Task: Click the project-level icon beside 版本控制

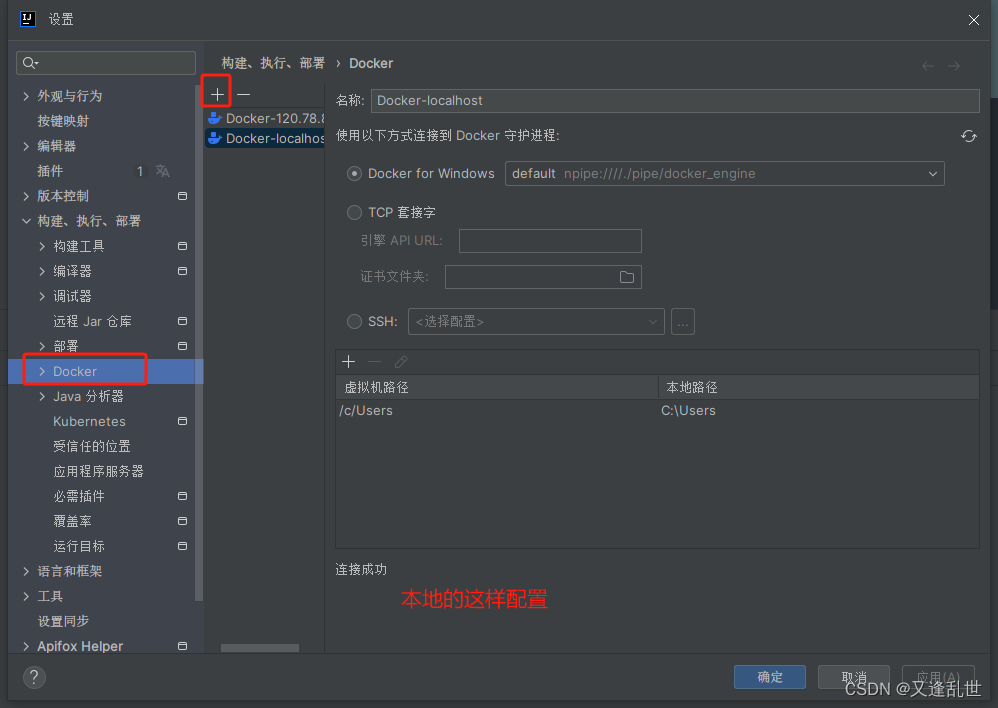Action: pos(182,196)
